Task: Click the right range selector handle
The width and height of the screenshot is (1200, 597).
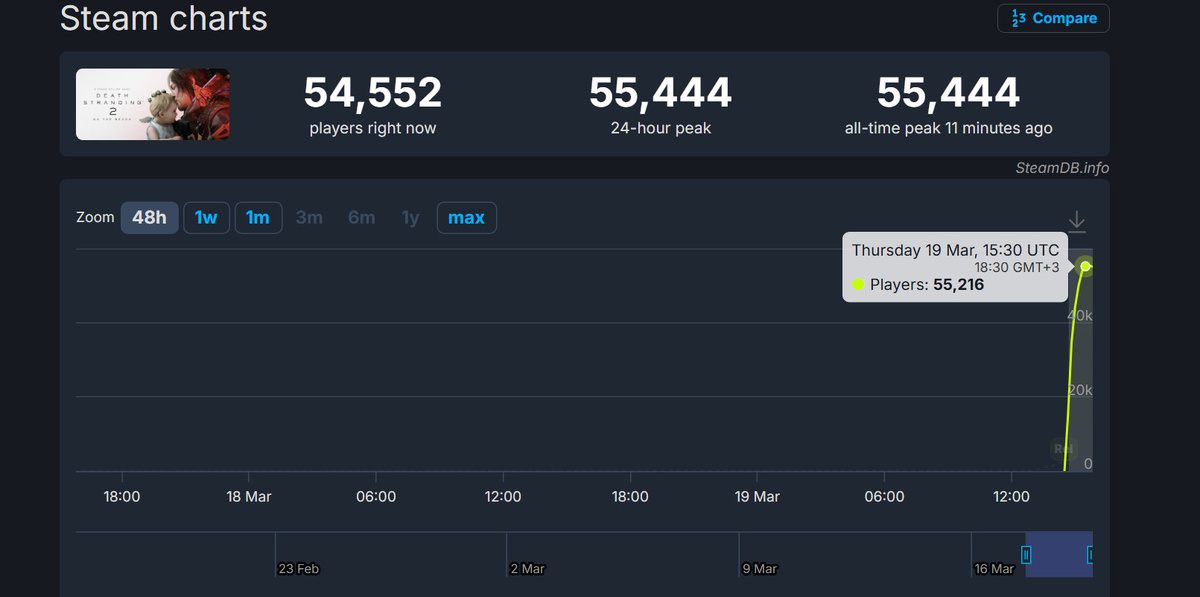Action: (1091, 554)
